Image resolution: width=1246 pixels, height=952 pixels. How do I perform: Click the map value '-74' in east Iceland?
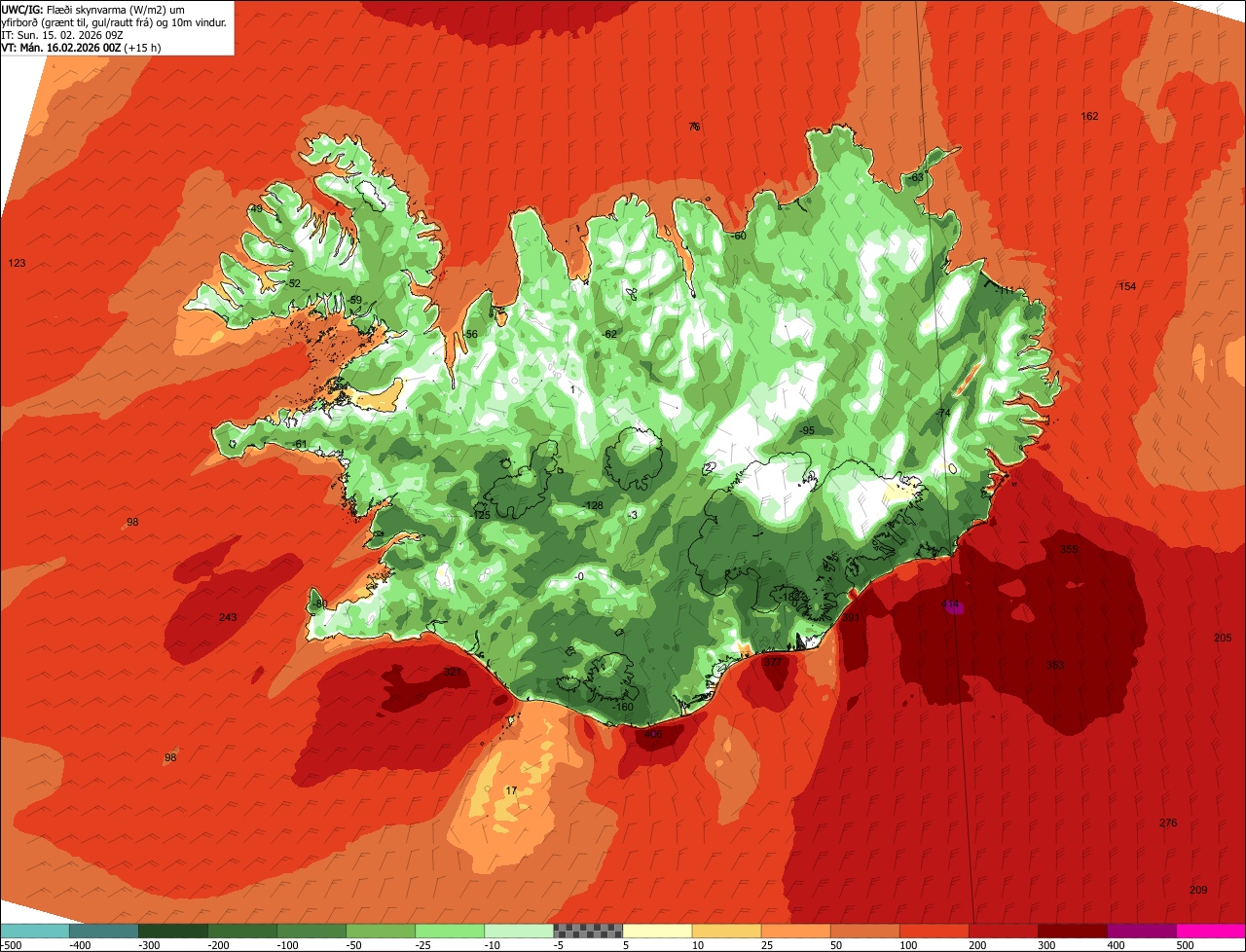pyautogui.click(x=942, y=414)
